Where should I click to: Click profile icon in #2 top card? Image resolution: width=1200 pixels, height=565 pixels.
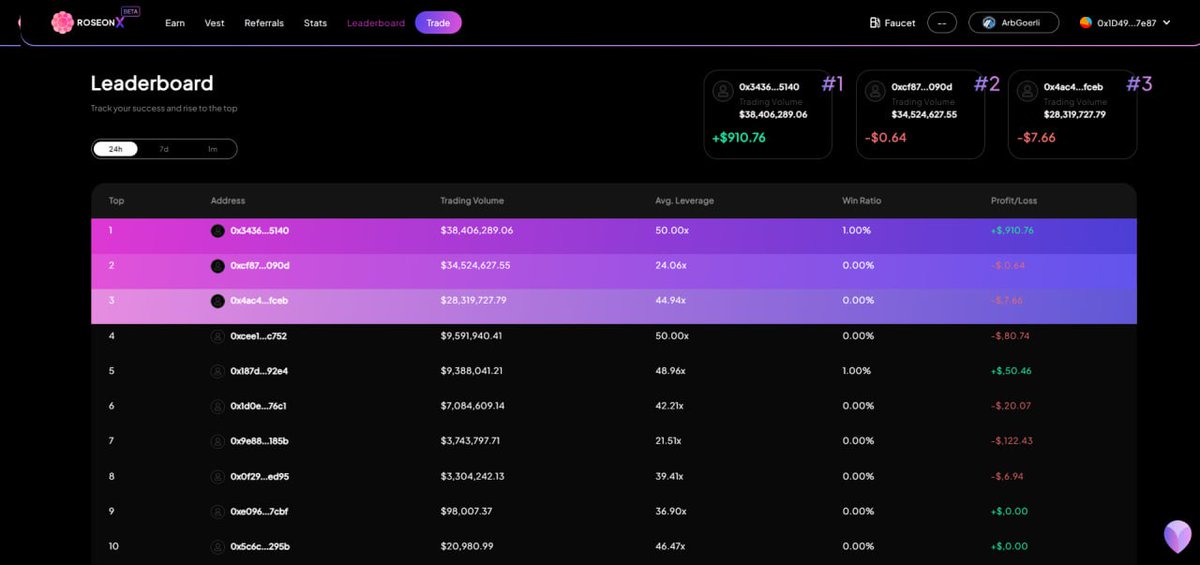pyautogui.click(x=875, y=91)
